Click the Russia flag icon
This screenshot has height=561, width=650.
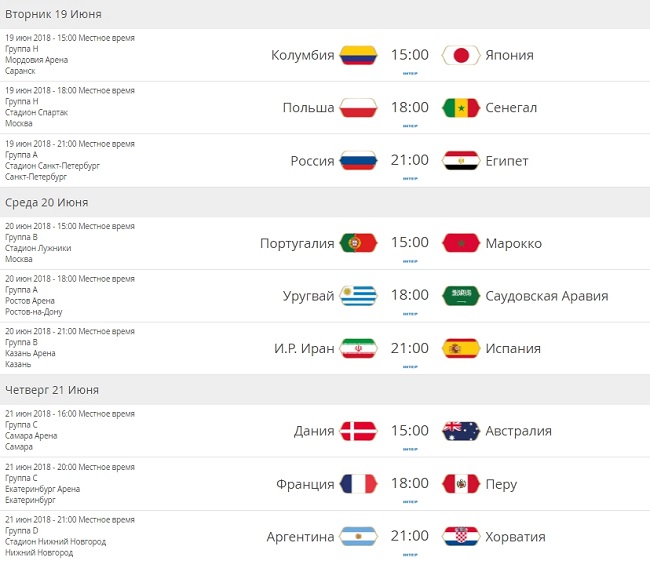pyautogui.click(x=358, y=161)
